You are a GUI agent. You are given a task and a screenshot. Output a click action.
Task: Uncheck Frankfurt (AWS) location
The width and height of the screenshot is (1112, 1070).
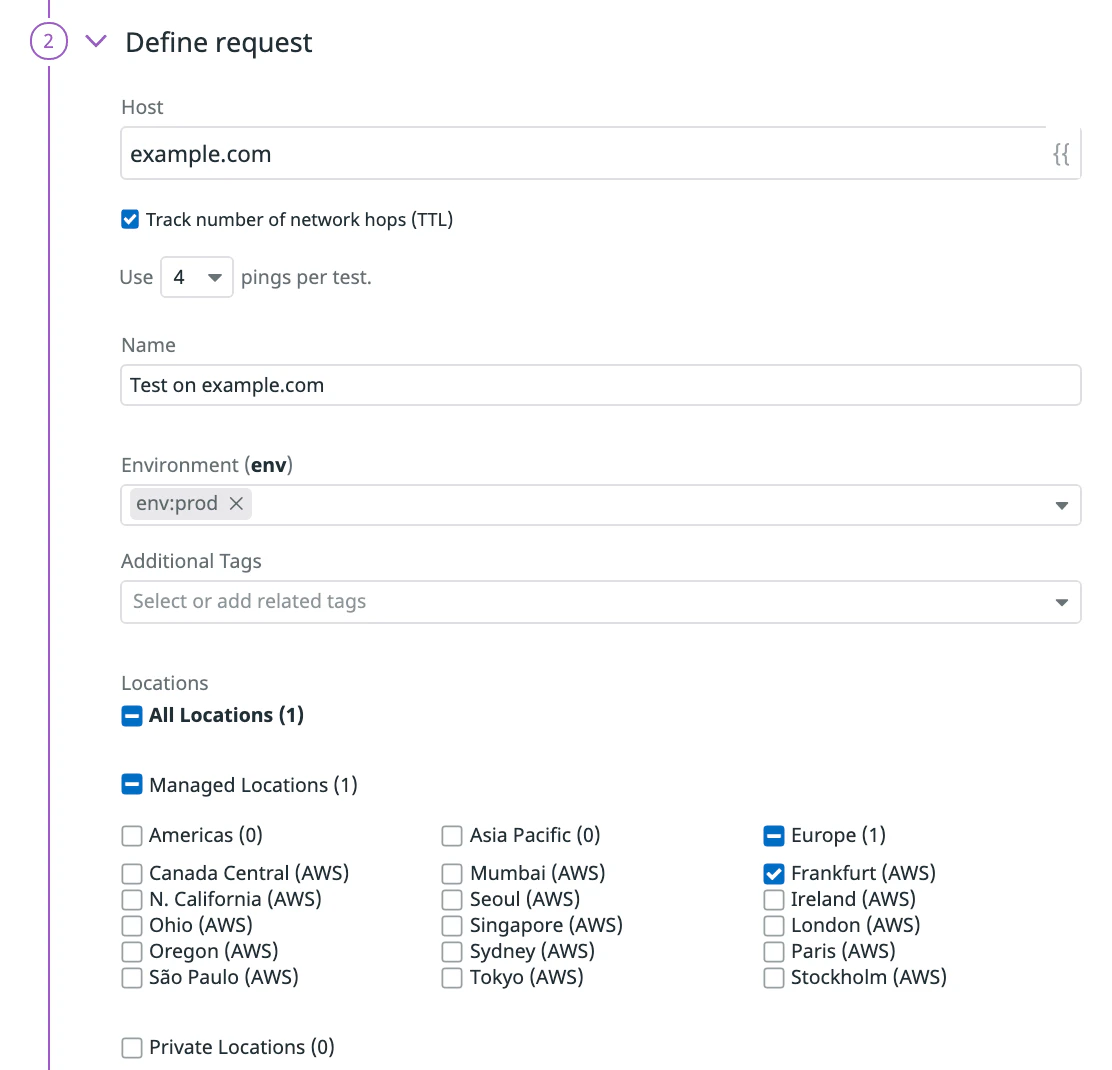(774, 873)
